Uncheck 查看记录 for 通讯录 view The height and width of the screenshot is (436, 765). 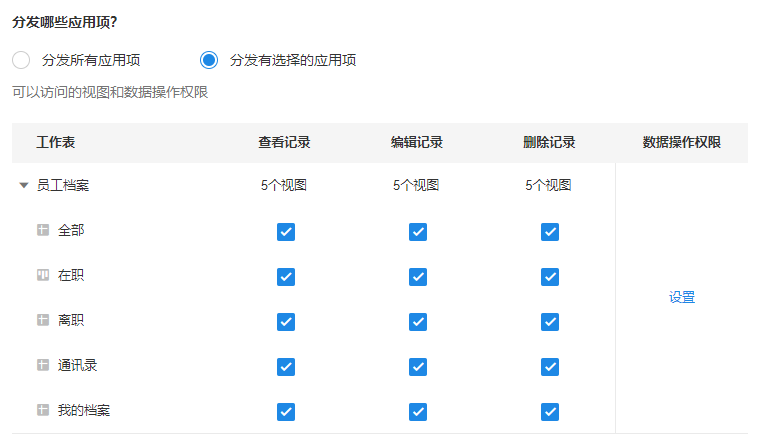point(286,367)
